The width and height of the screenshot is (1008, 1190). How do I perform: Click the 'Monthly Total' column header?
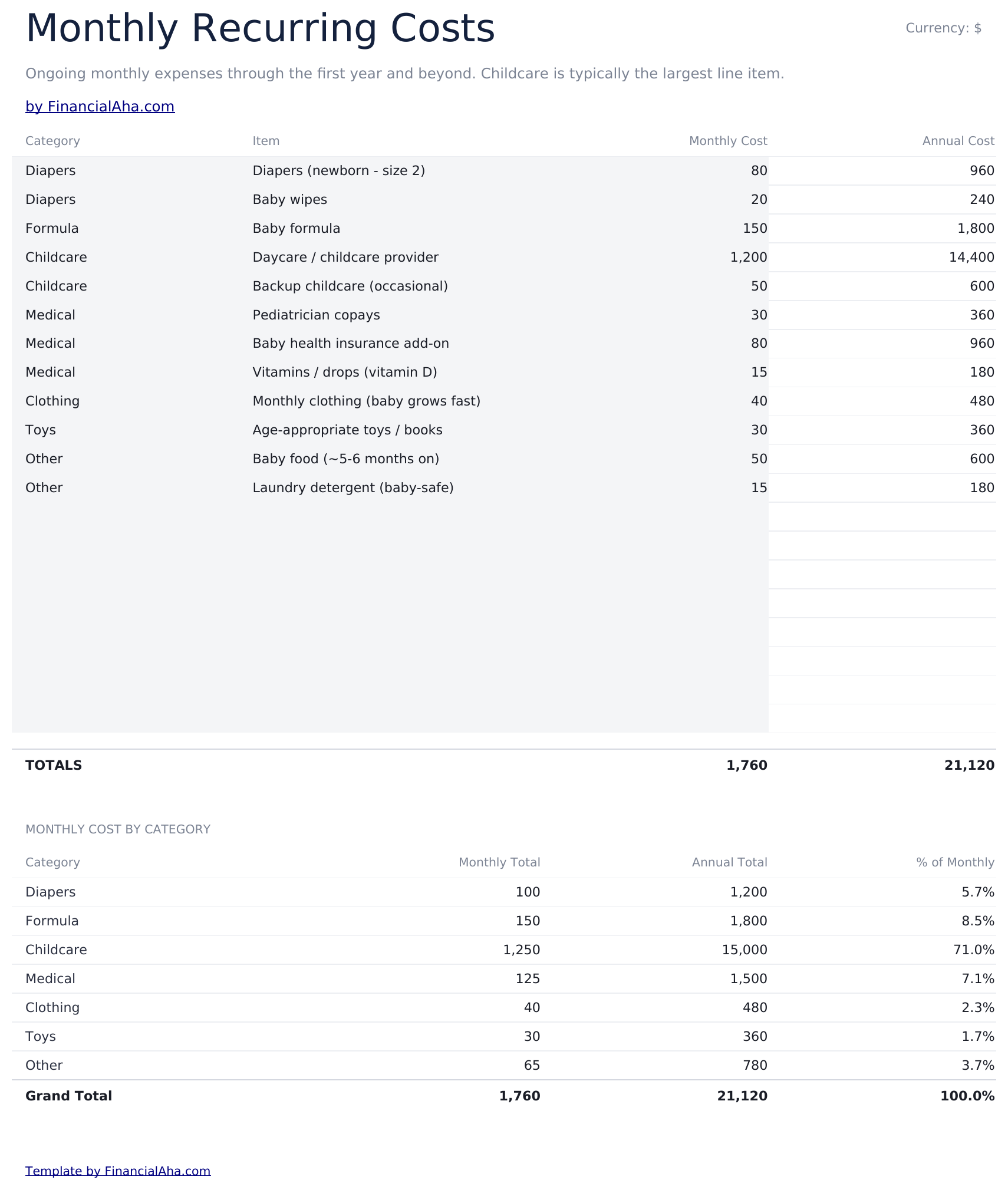[x=499, y=862]
